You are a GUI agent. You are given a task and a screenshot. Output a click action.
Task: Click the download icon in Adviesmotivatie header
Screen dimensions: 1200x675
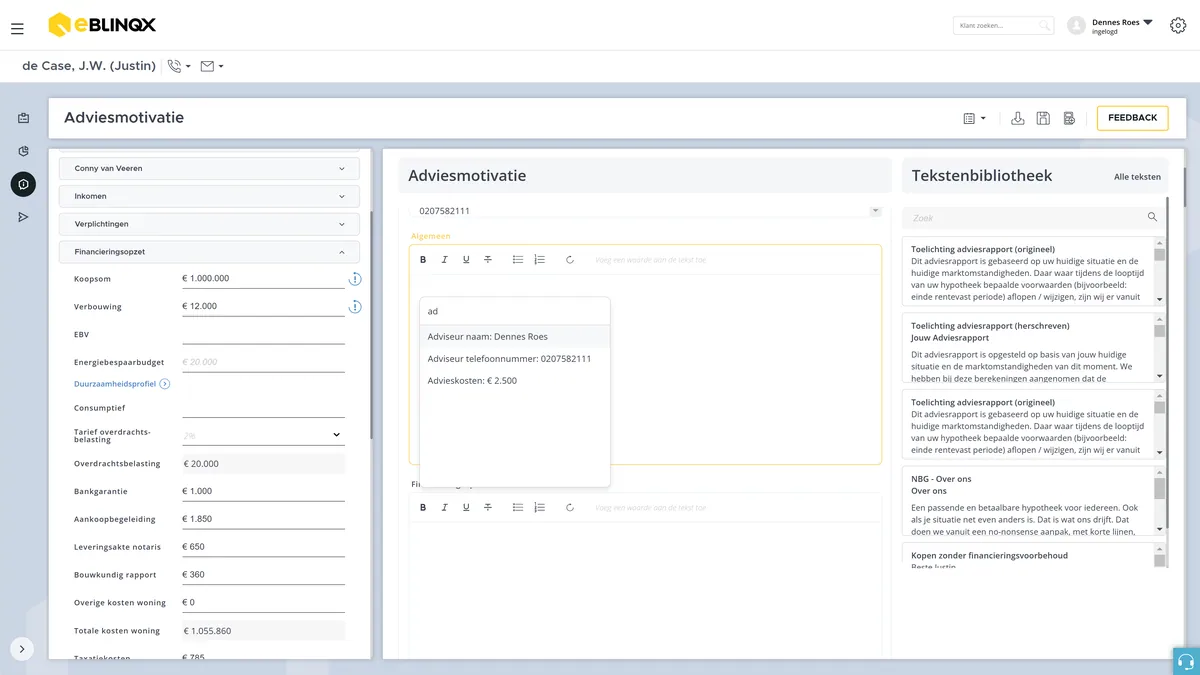pos(1017,118)
